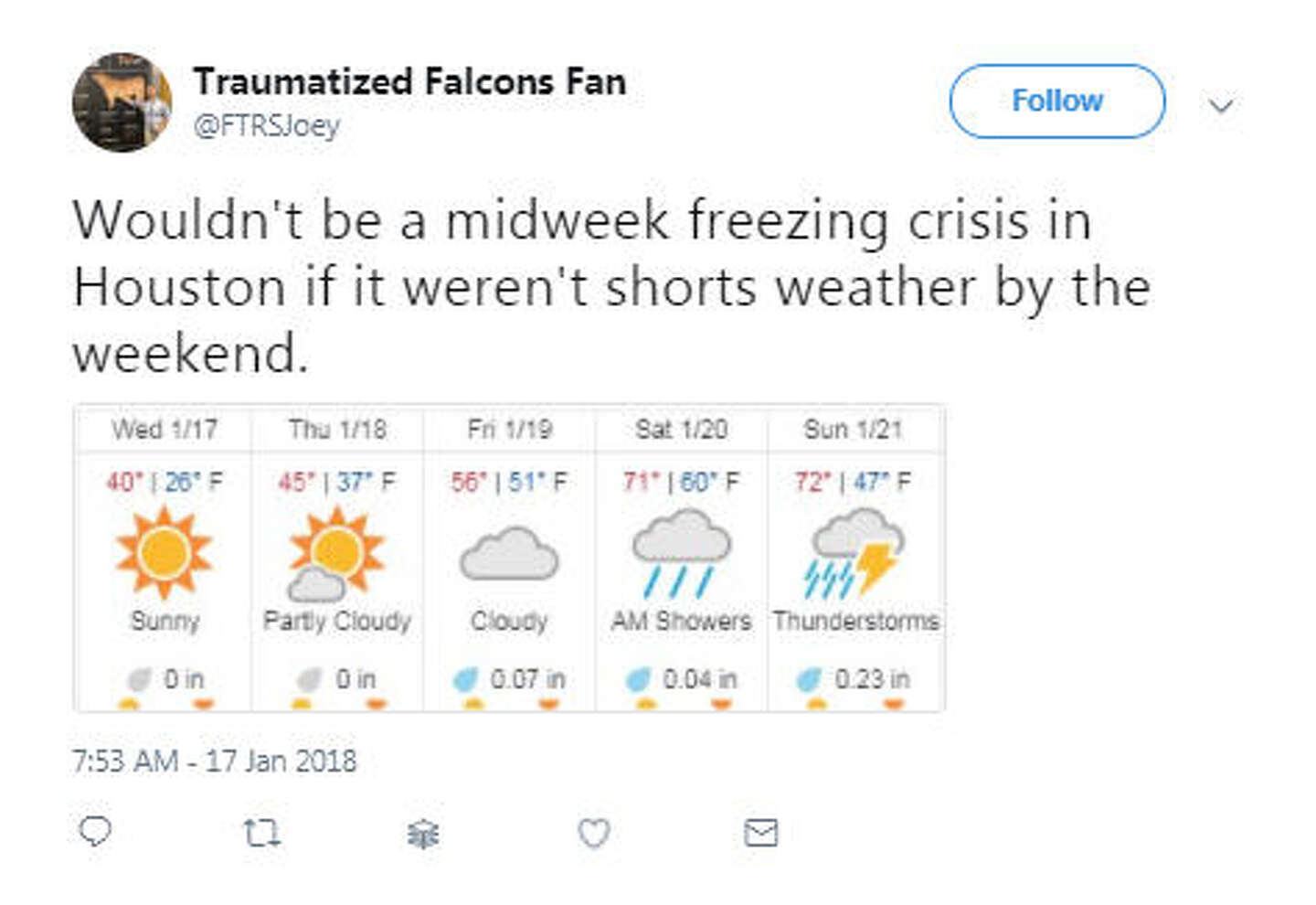Toggle follow state on Traumatized Falcons Fan
This screenshot has height=905, width=1316.
coord(1056,101)
